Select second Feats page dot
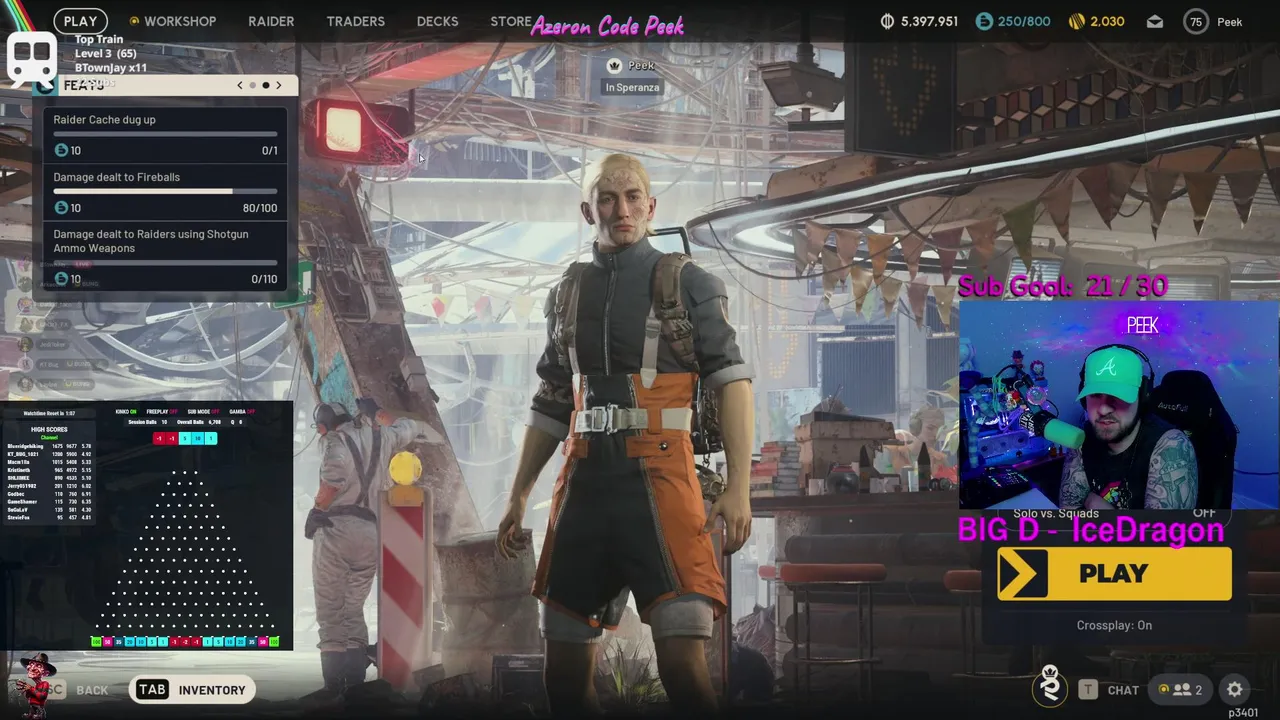This screenshot has width=1280, height=720. (265, 85)
